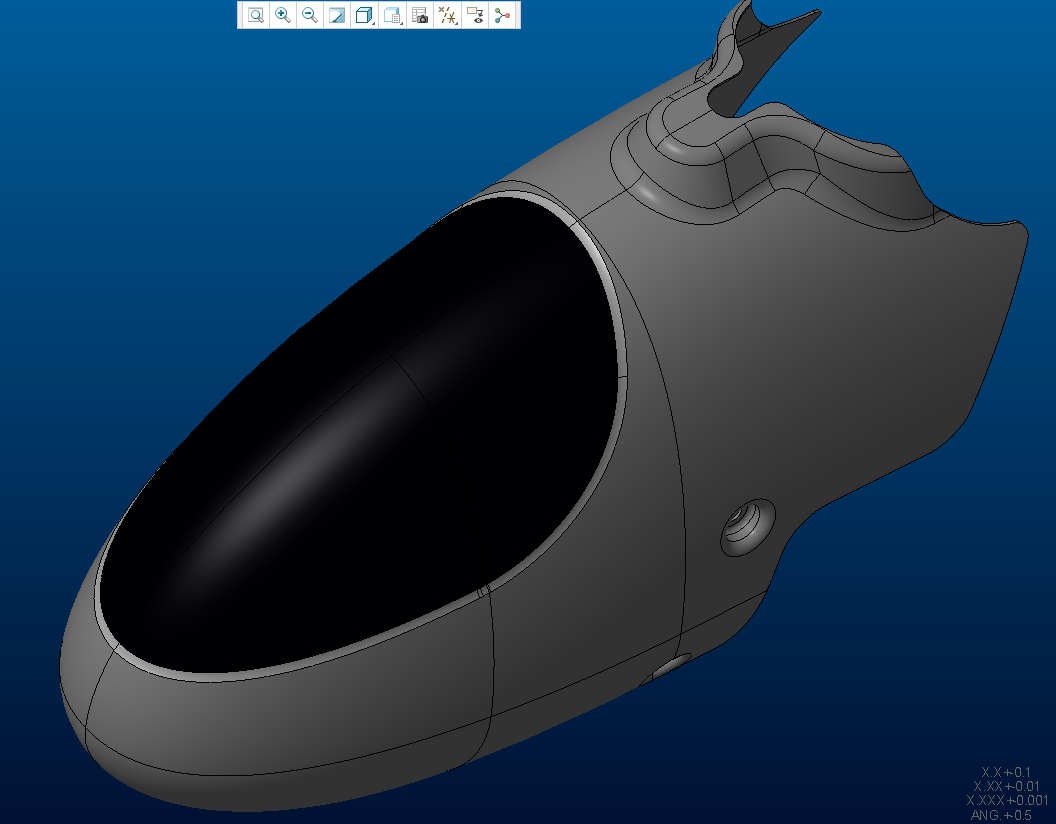Toggle the Annotation Display eye icon
Viewport: 1056px width, 824px height.
[x=476, y=15]
